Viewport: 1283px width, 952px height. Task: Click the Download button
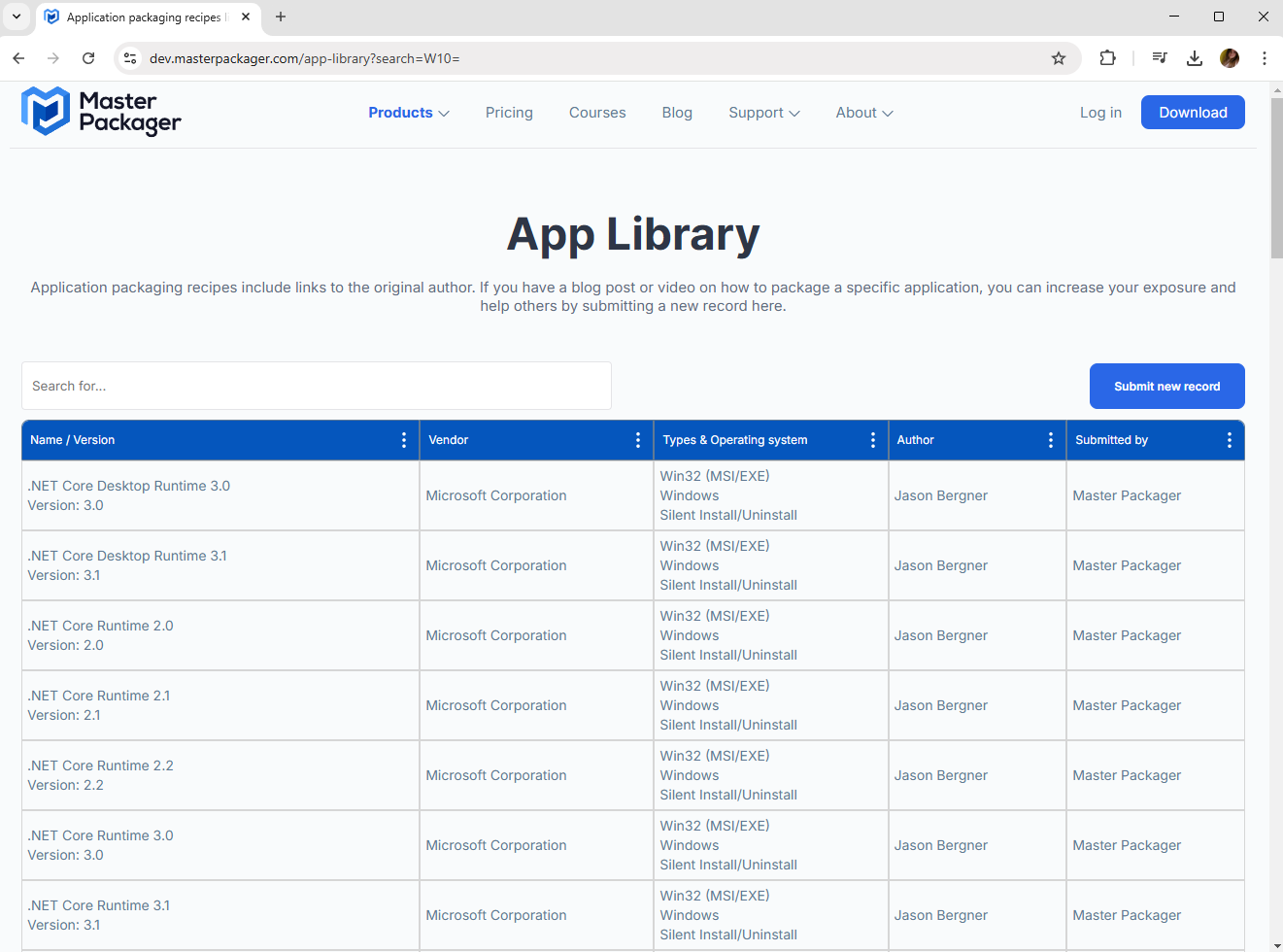coord(1193,113)
